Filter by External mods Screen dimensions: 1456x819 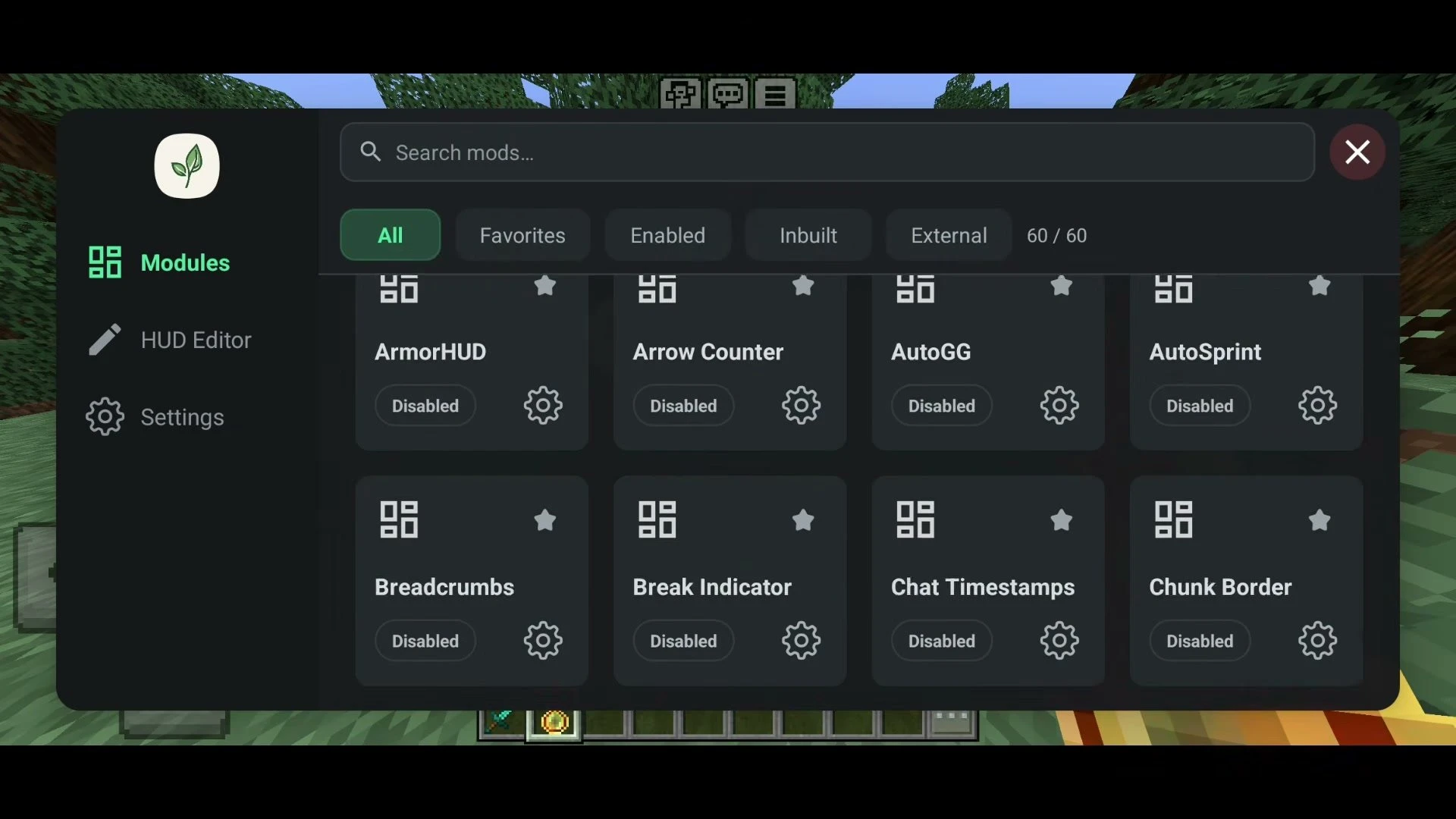coord(949,235)
